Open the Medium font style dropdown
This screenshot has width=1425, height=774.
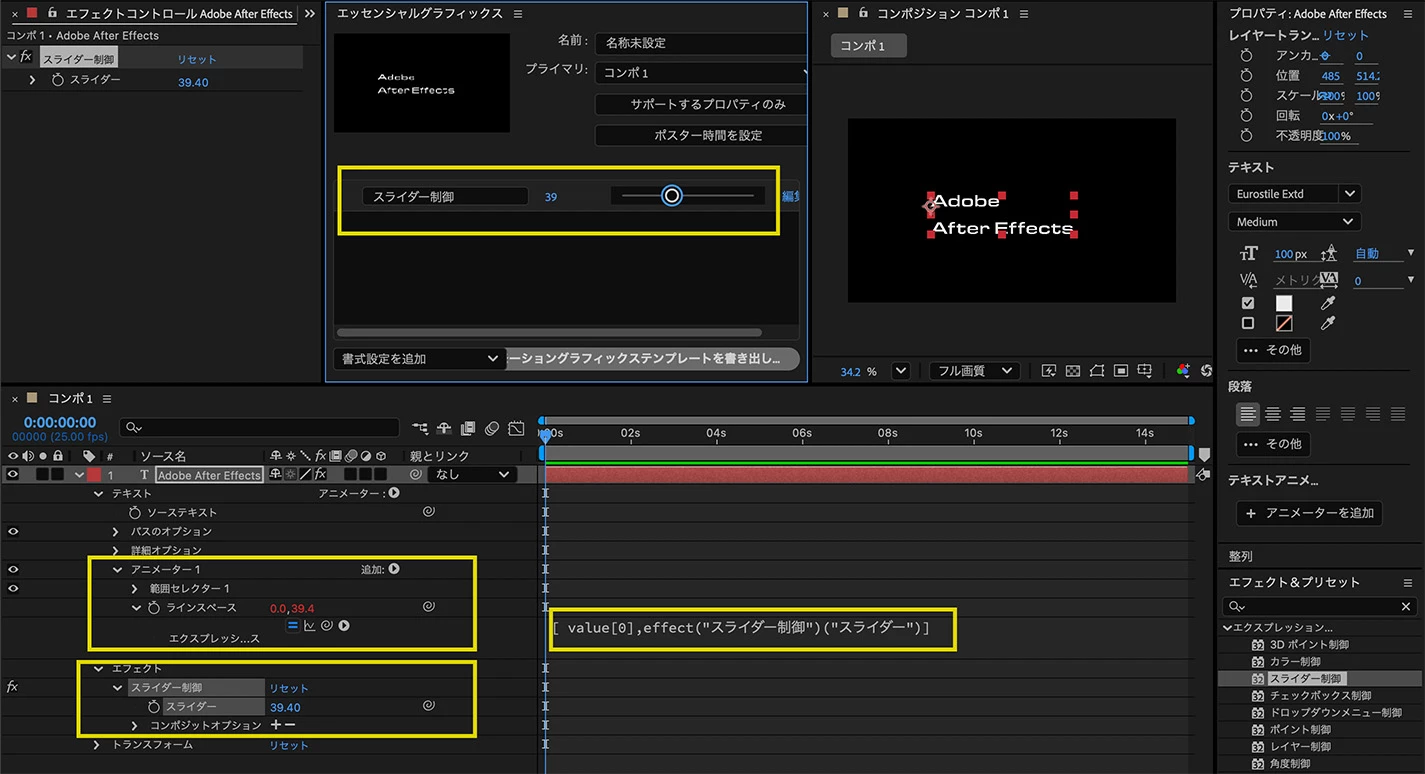tap(1294, 222)
